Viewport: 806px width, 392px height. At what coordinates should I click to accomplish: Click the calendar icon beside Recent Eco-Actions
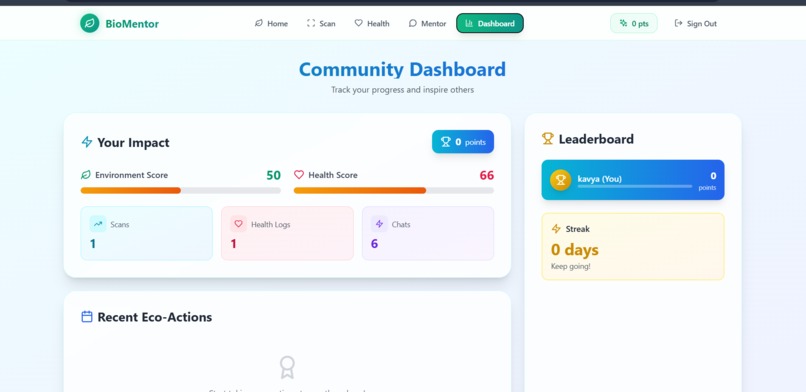point(87,316)
